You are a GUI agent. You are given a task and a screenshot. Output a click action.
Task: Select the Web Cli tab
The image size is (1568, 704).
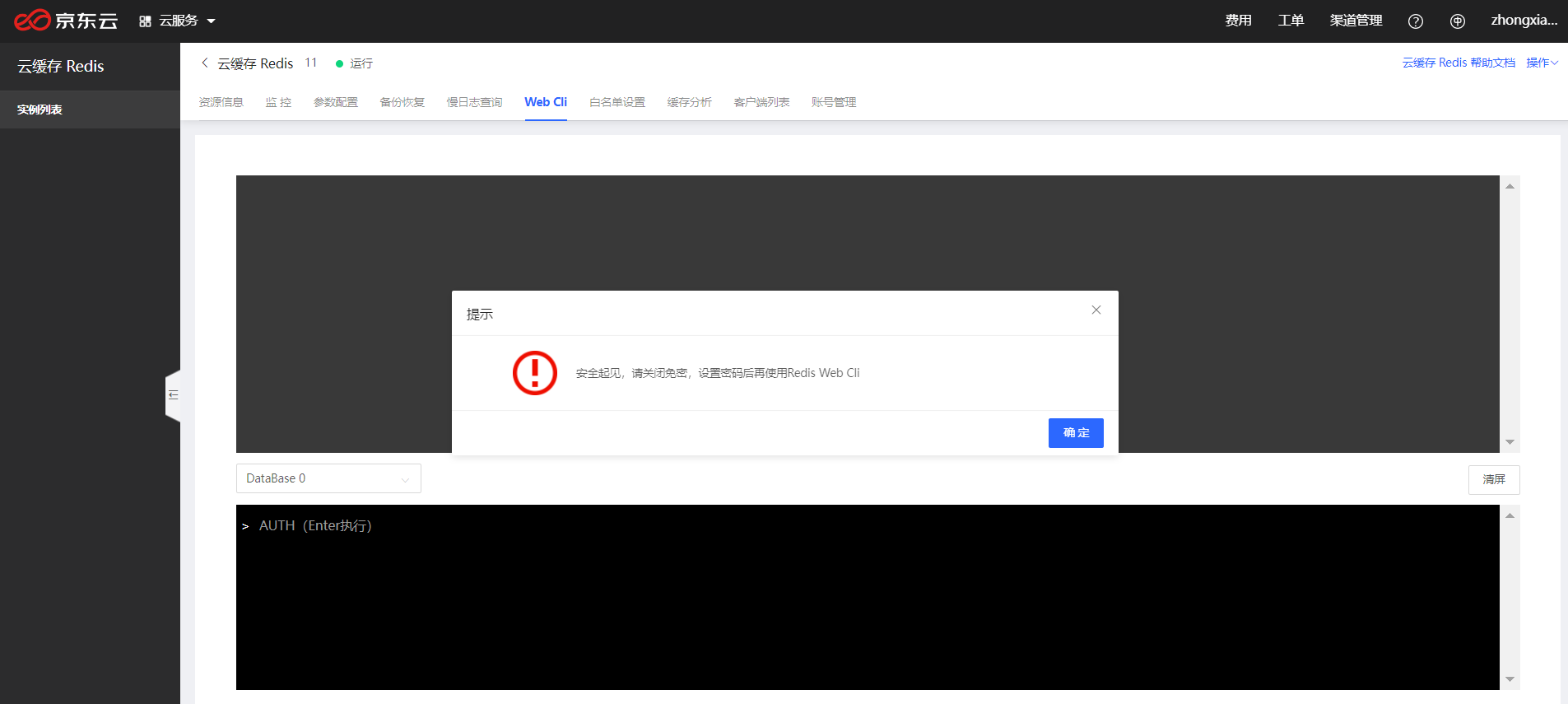point(546,102)
